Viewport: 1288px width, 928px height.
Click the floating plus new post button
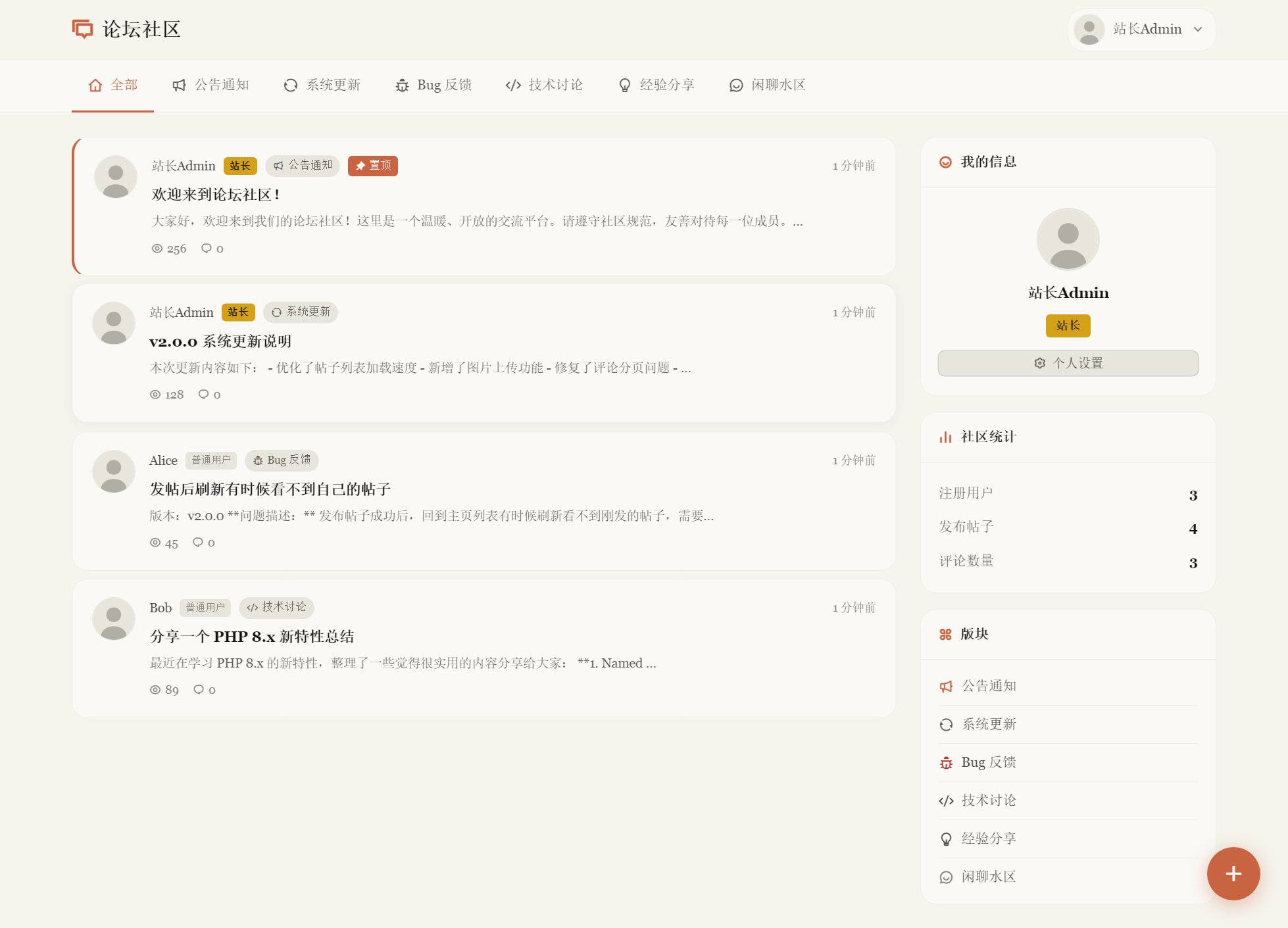1233,873
